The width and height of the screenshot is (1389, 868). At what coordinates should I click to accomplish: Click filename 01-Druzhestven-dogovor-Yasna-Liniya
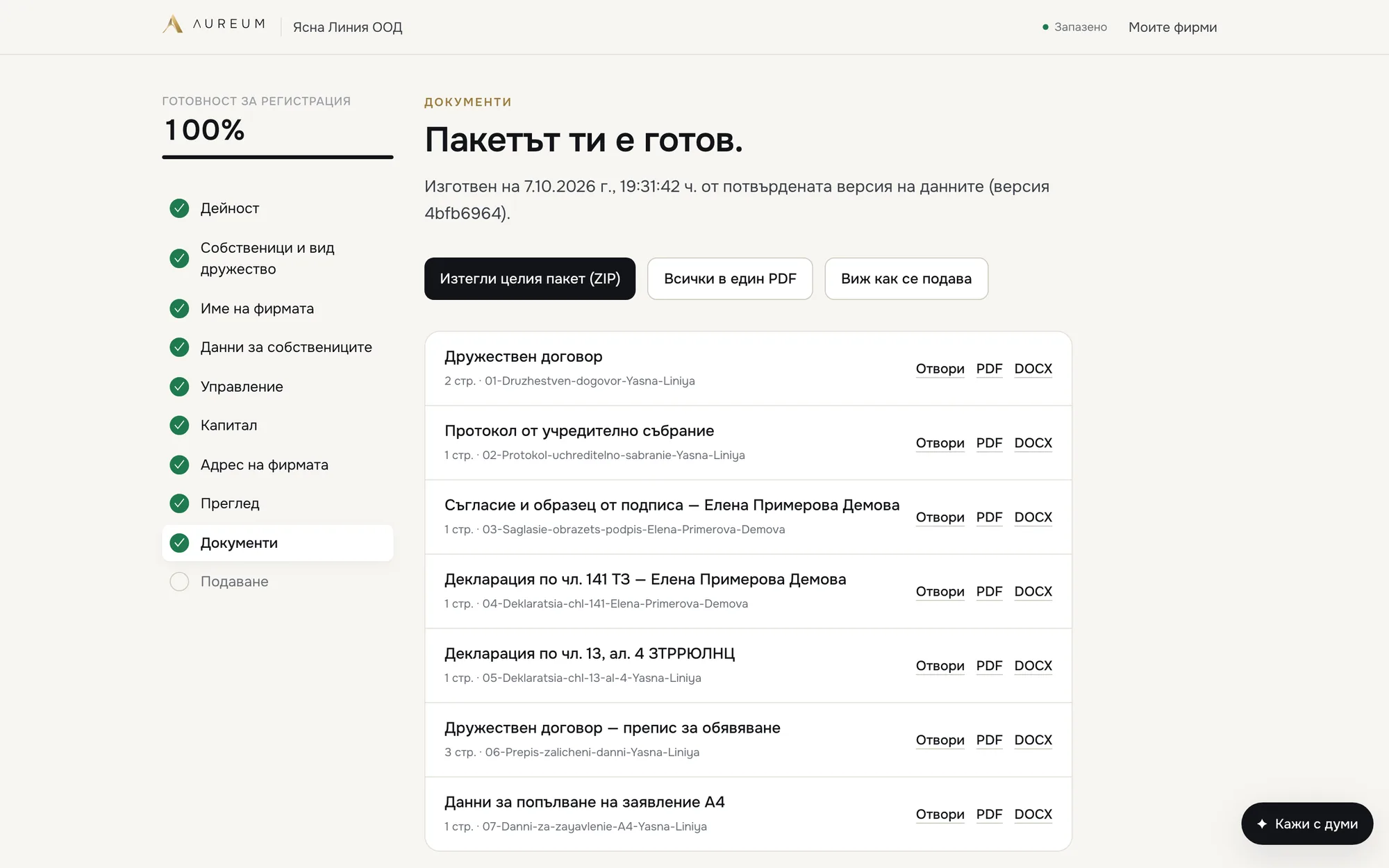(x=590, y=381)
